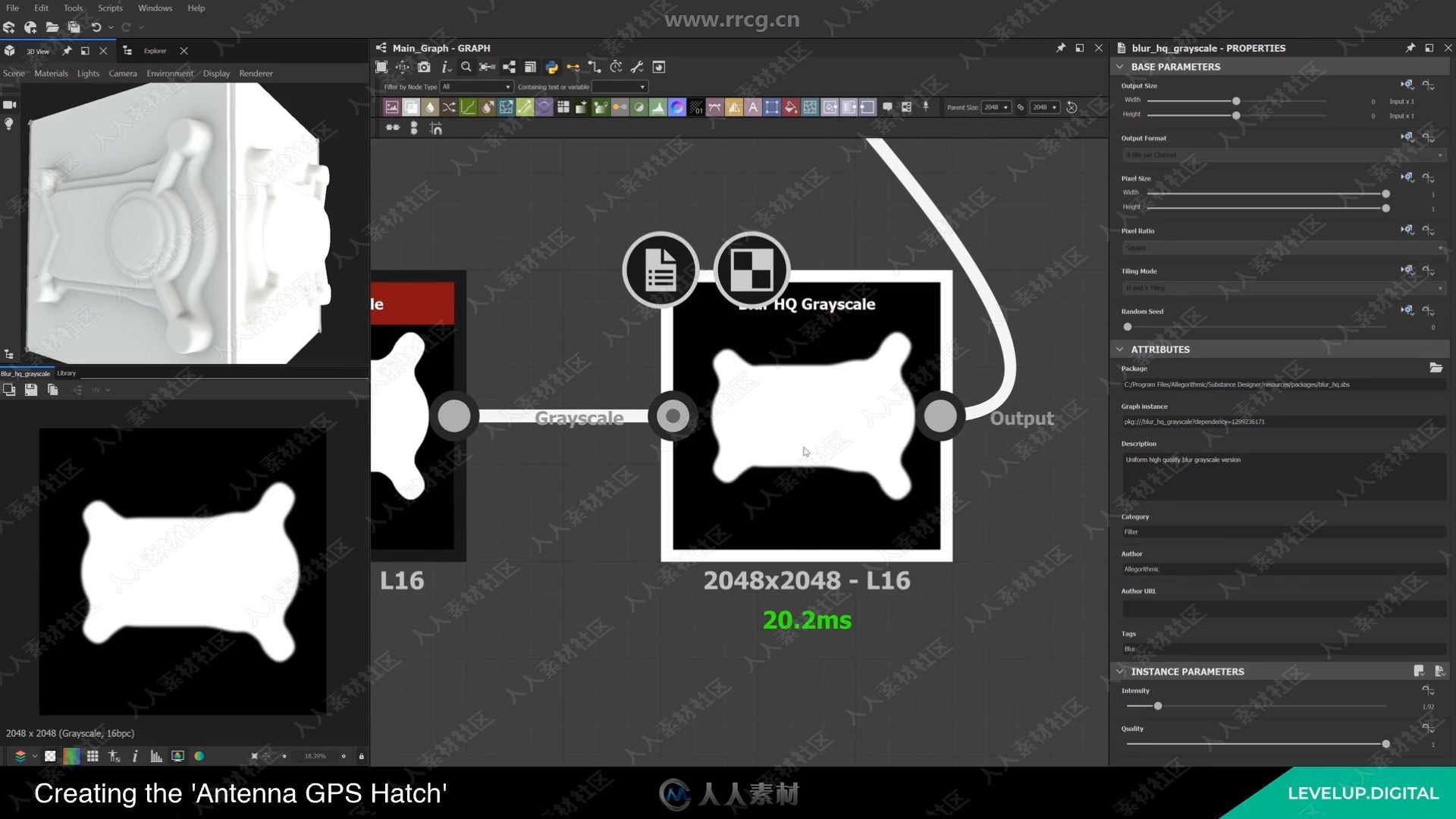The image size is (1456, 819).
Task: Add a Bitmap node from the node toolbar
Action: tap(392, 108)
